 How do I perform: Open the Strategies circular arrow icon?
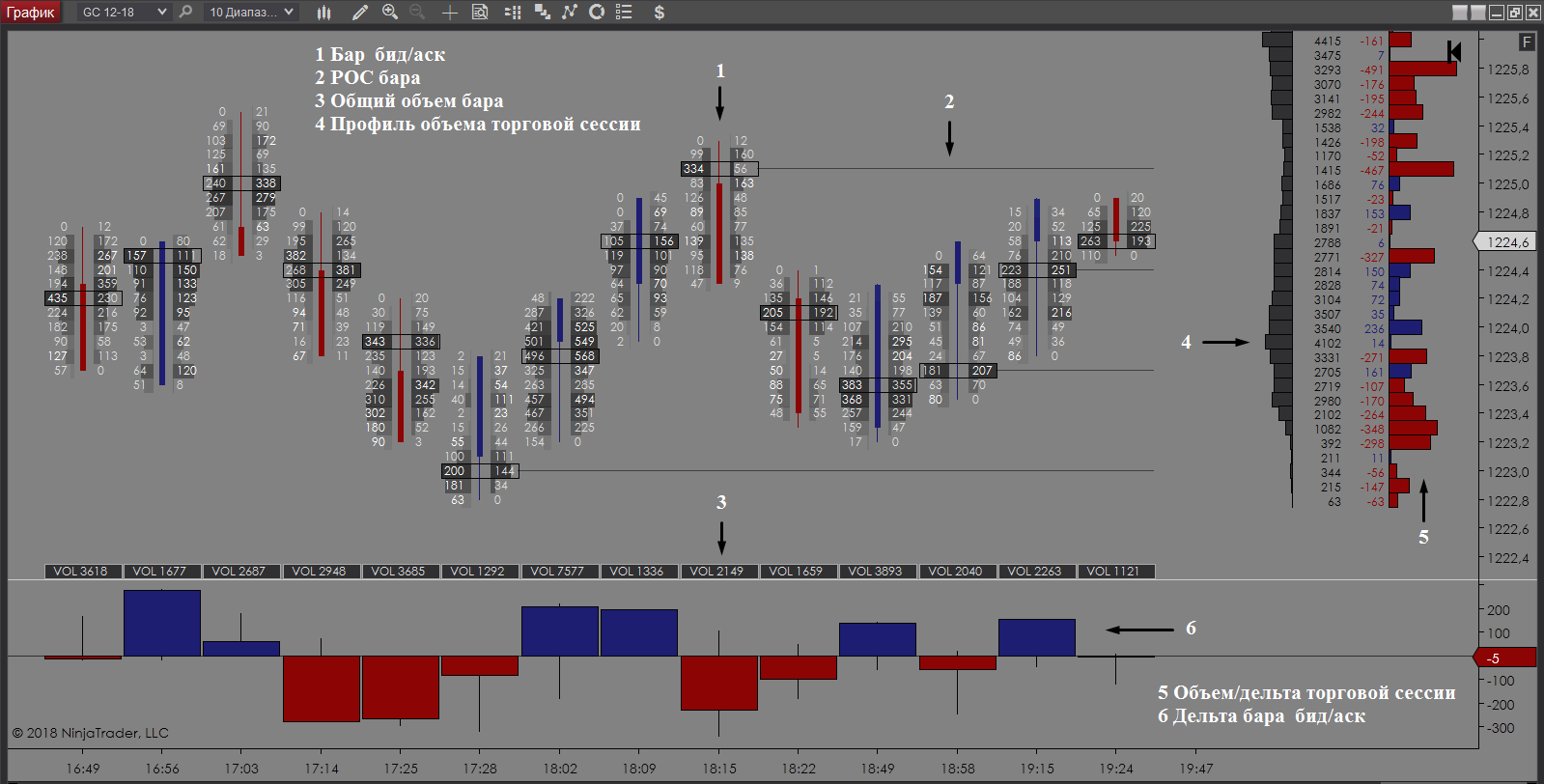pos(597,12)
